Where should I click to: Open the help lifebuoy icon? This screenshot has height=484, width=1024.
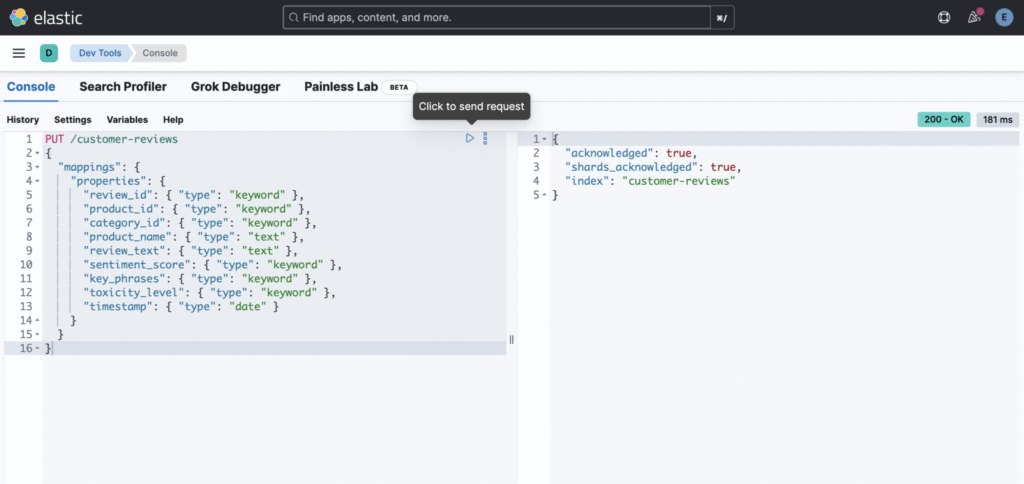pyautogui.click(x=943, y=17)
